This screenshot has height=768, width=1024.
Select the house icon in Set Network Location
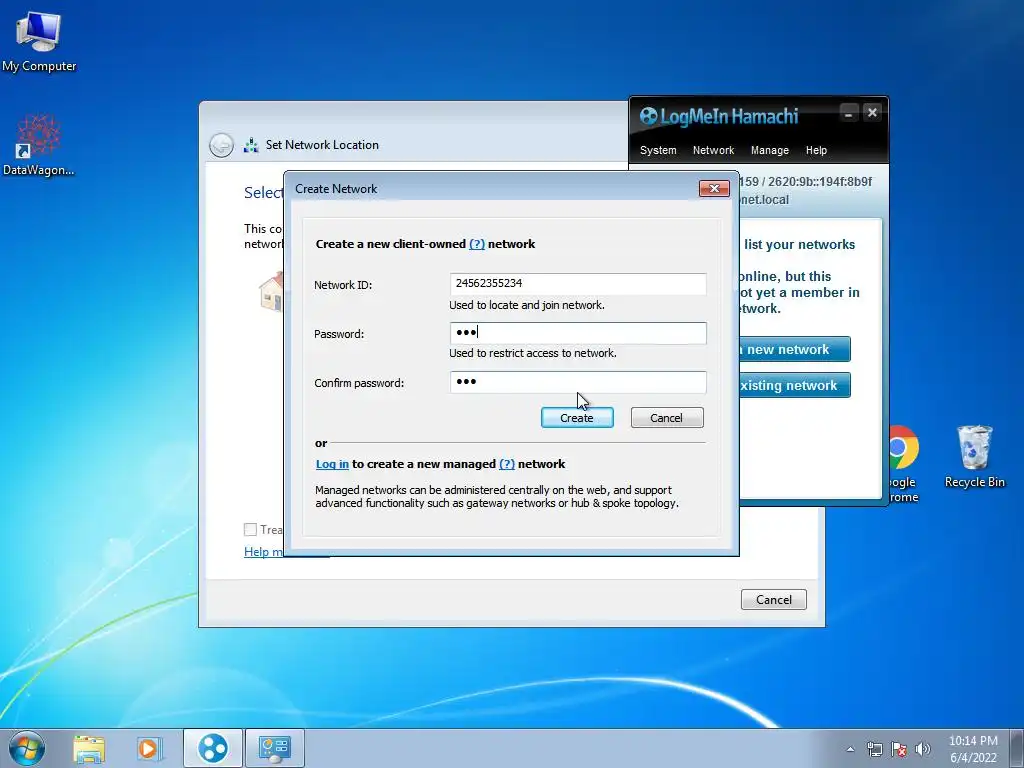271,292
